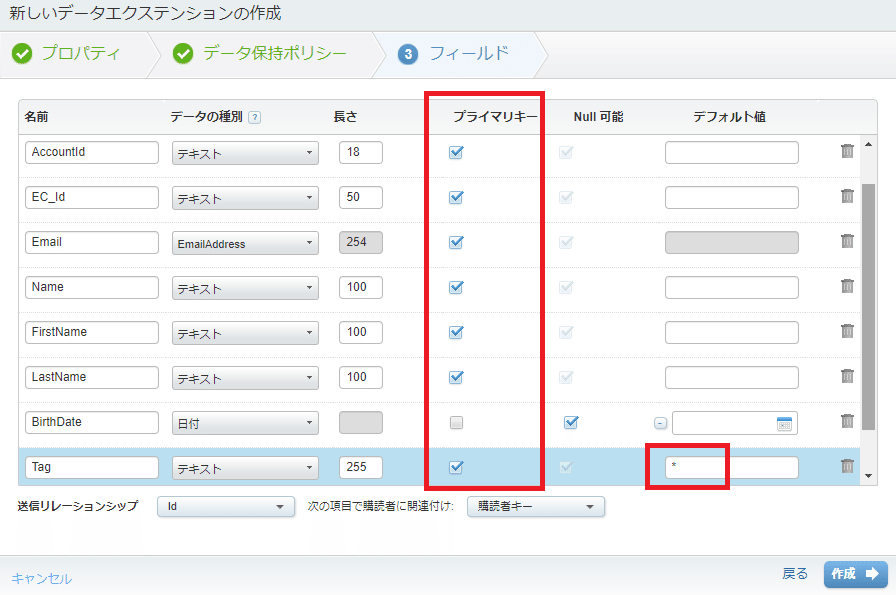Delete the LastName field with trash icon
Image resolution: width=896 pixels, height=595 pixels.
click(847, 376)
